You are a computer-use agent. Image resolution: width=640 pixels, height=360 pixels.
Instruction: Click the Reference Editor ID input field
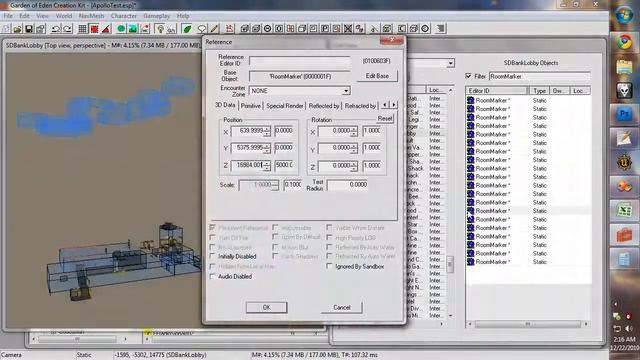click(x=300, y=61)
